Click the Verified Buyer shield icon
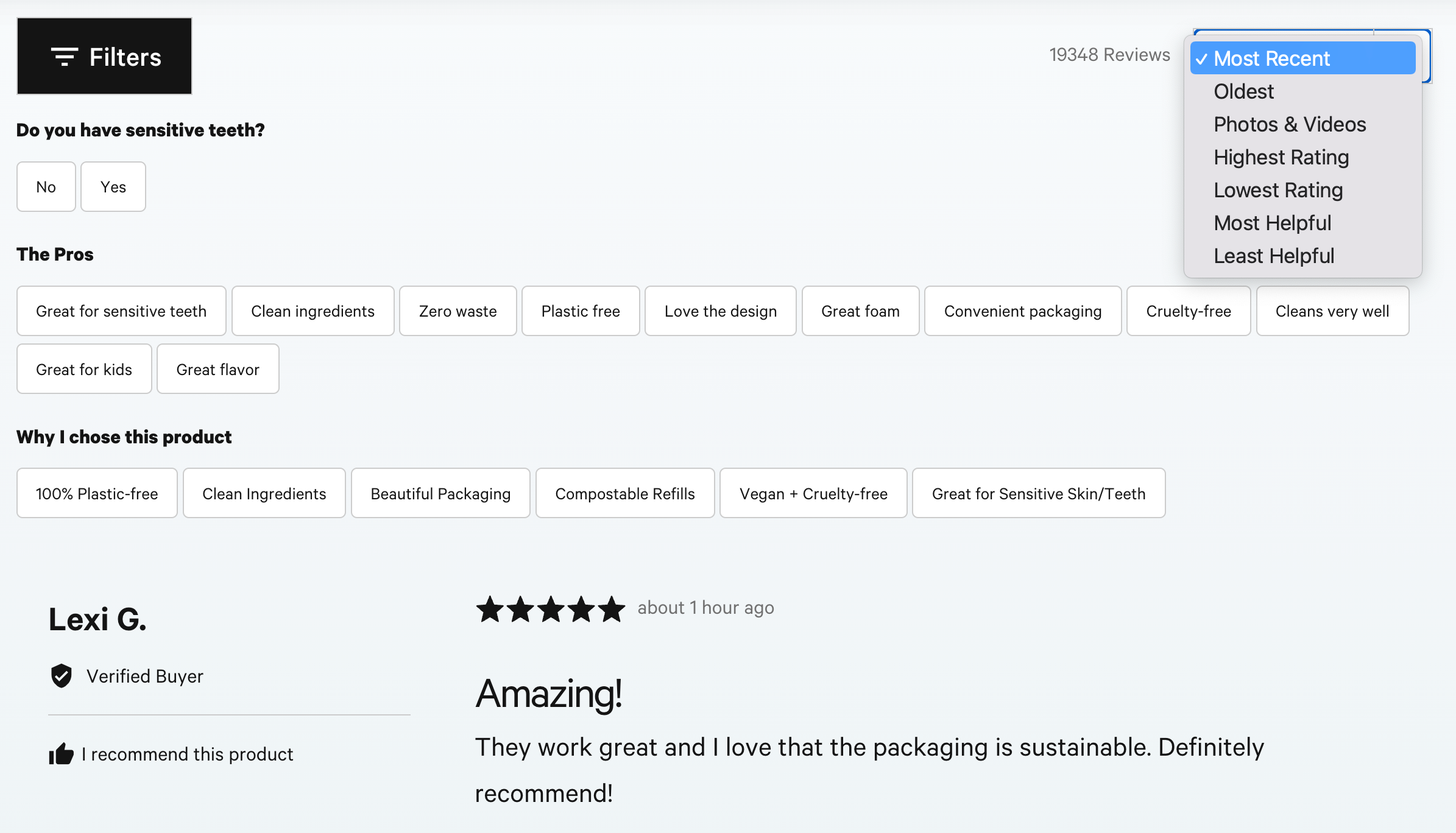 tap(62, 676)
